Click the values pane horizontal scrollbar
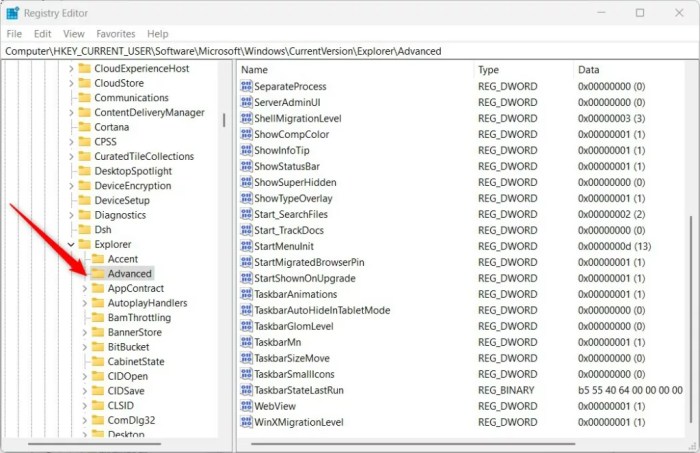Screen dimensions: 700x453 413,444
